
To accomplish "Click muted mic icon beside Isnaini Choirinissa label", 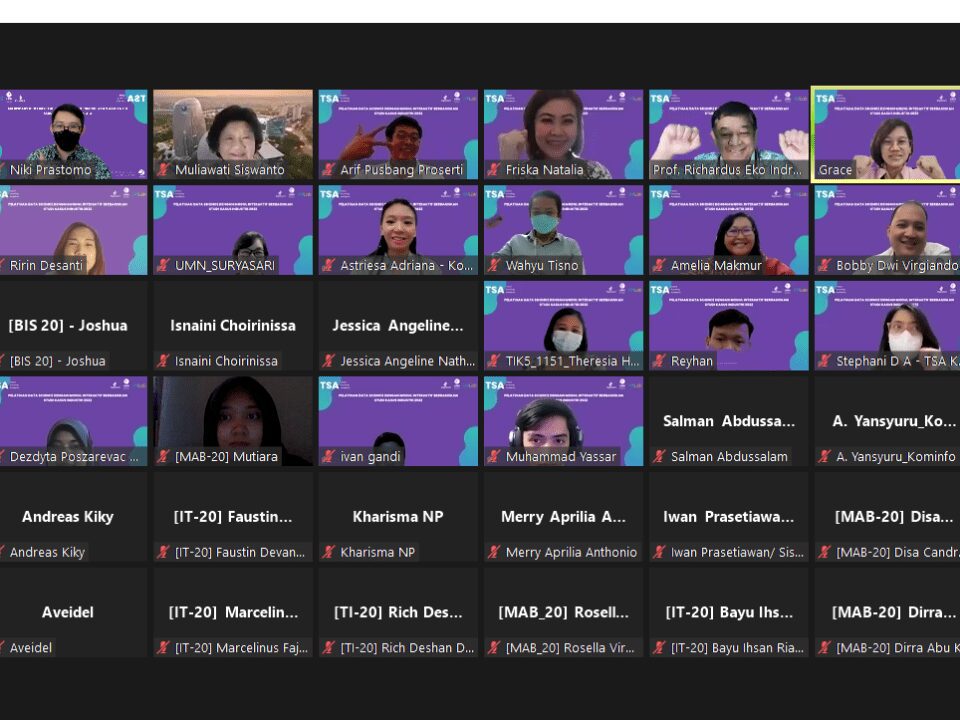I will point(163,361).
